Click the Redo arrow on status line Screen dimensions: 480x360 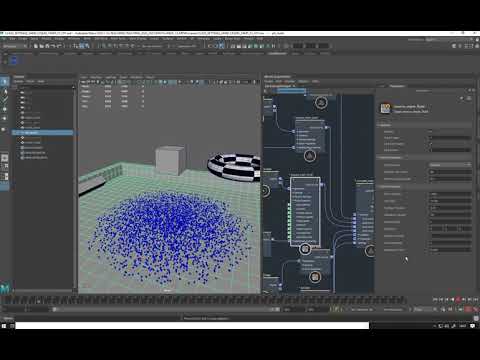(x=59, y=46)
